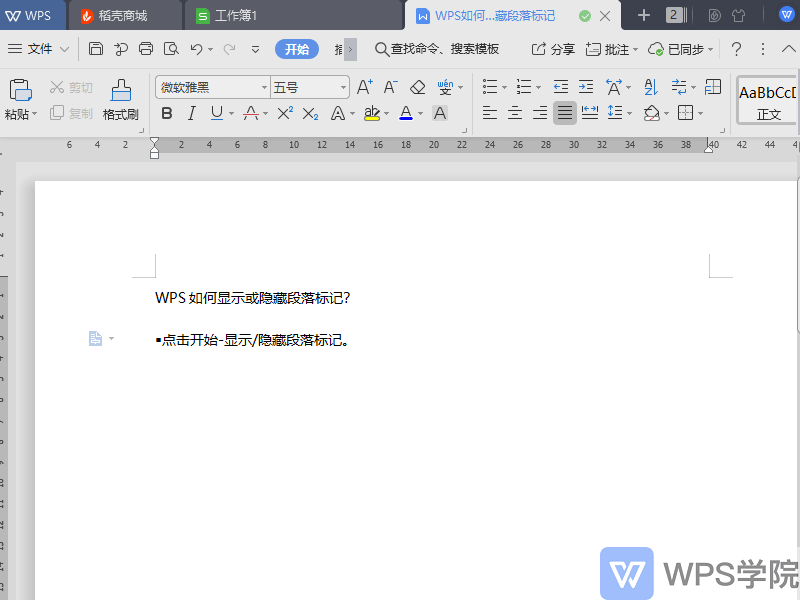Toggle justified text alignment
Screen dimensions: 800x600
click(566, 114)
